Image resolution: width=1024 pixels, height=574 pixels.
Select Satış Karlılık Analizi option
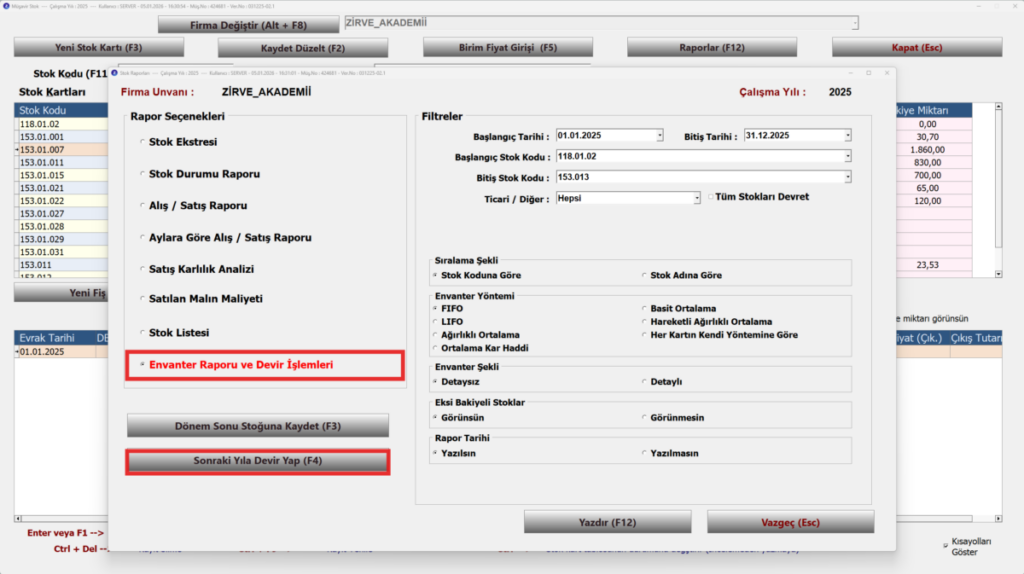pyautogui.click(x=197, y=268)
